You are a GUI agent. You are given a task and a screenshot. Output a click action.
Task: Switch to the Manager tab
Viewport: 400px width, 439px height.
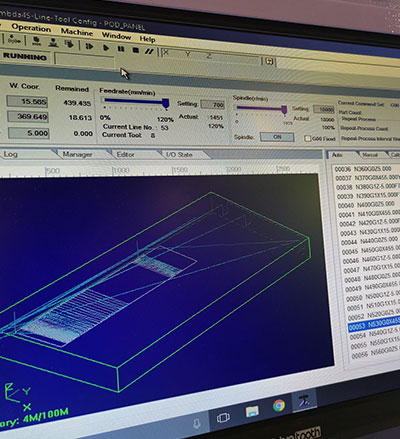point(77,154)
